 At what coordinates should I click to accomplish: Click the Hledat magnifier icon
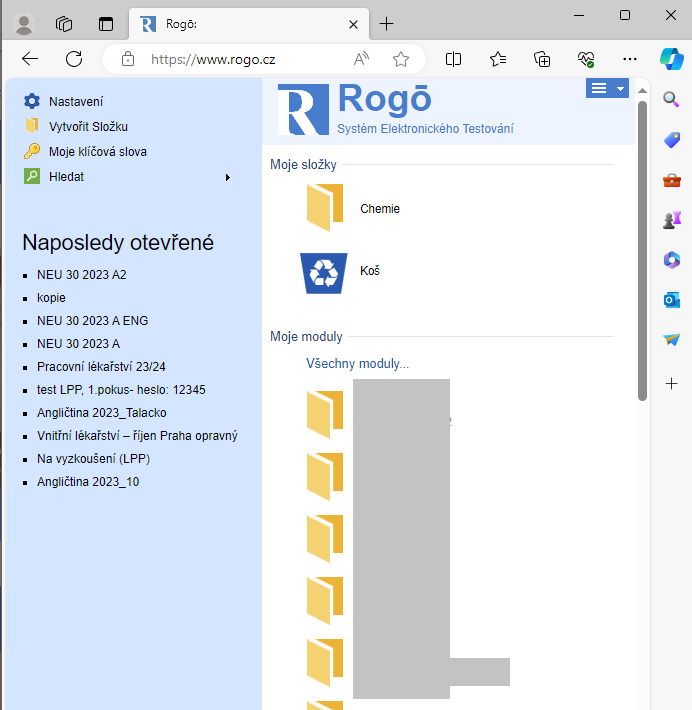tap(32, 176)
